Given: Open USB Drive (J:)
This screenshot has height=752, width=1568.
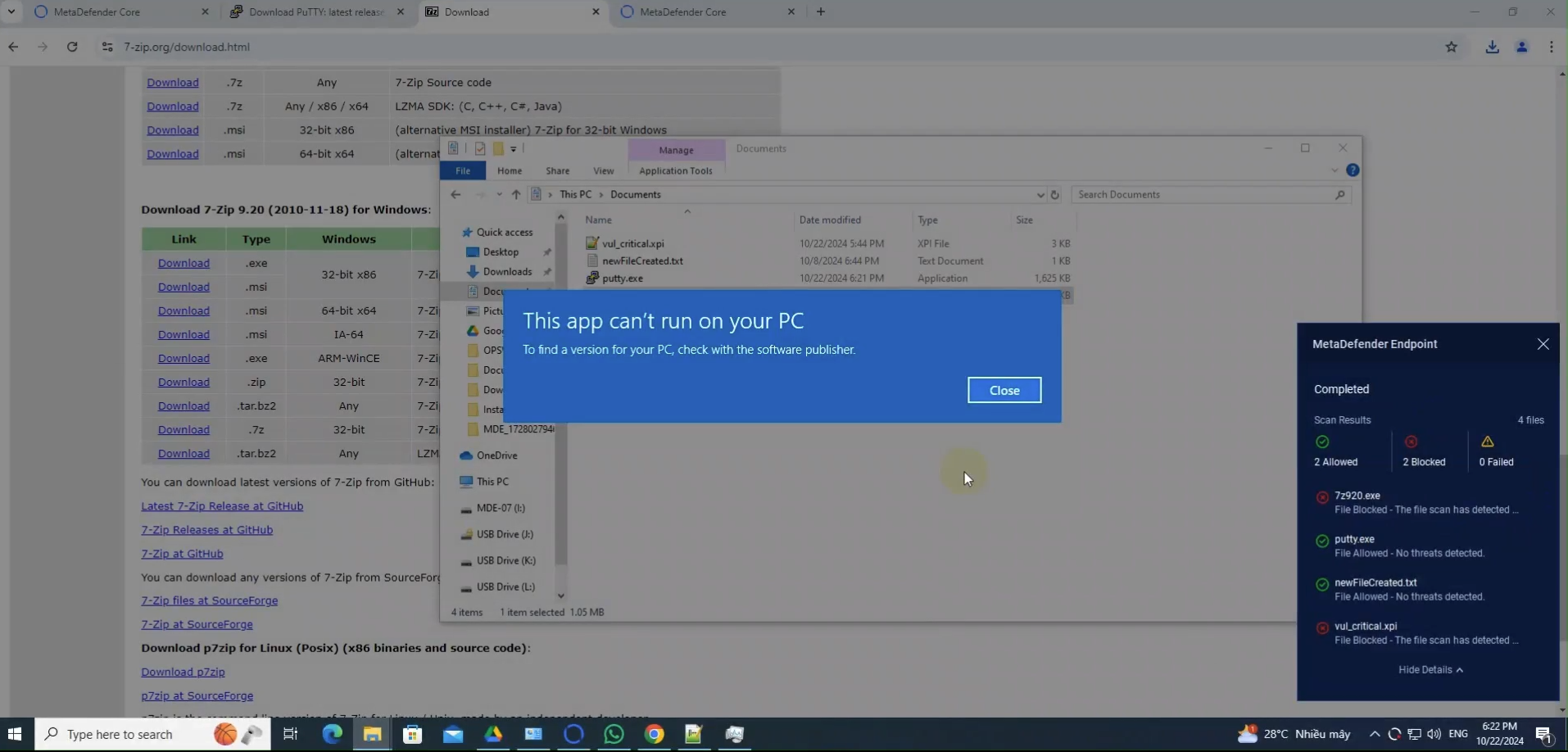Looking at the screenshot, I should 504,534.
